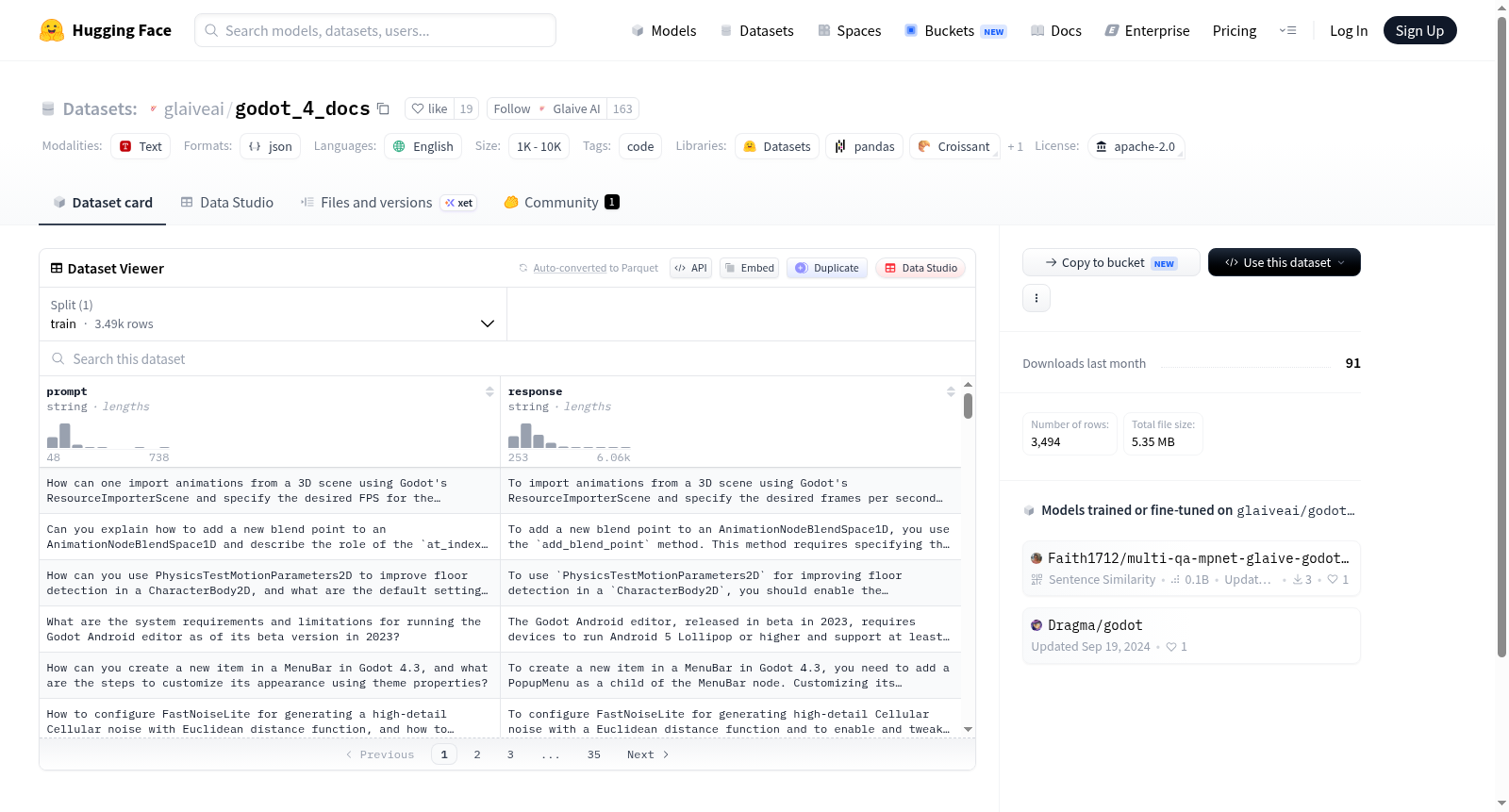Copy dataset name with copy icon
This screenshot has height=812, width=1509.
[x=383, y=108]
